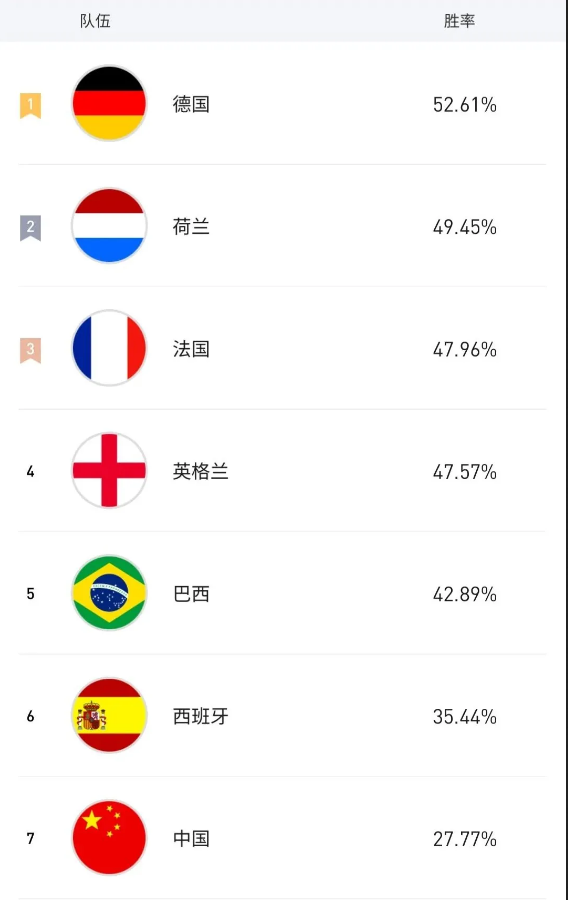Click the 27.77% win rate value
568x900 pixels.
tap(465, 839)
